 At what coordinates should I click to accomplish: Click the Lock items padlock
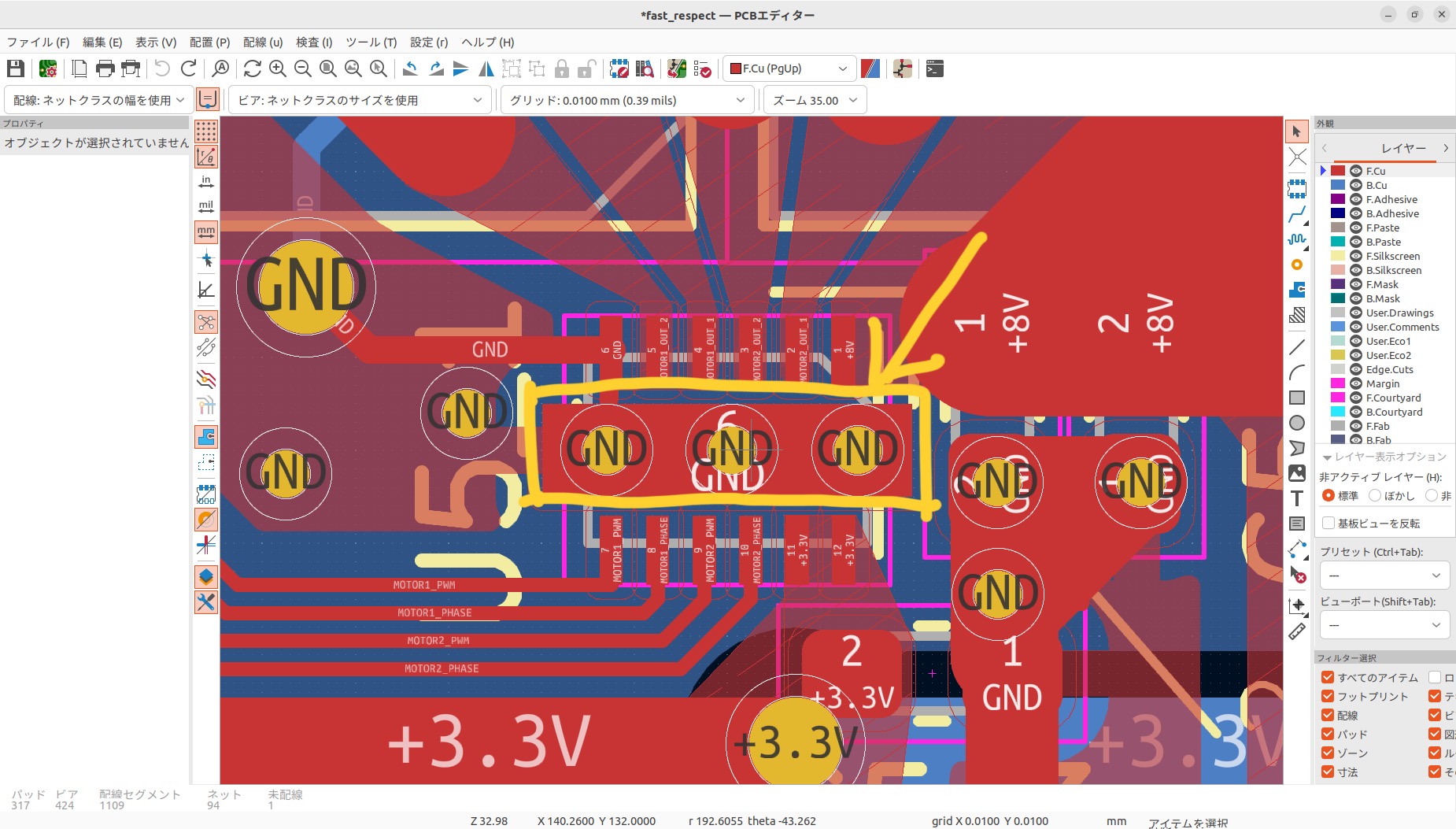pyautogui.click(x=562, y=69)
